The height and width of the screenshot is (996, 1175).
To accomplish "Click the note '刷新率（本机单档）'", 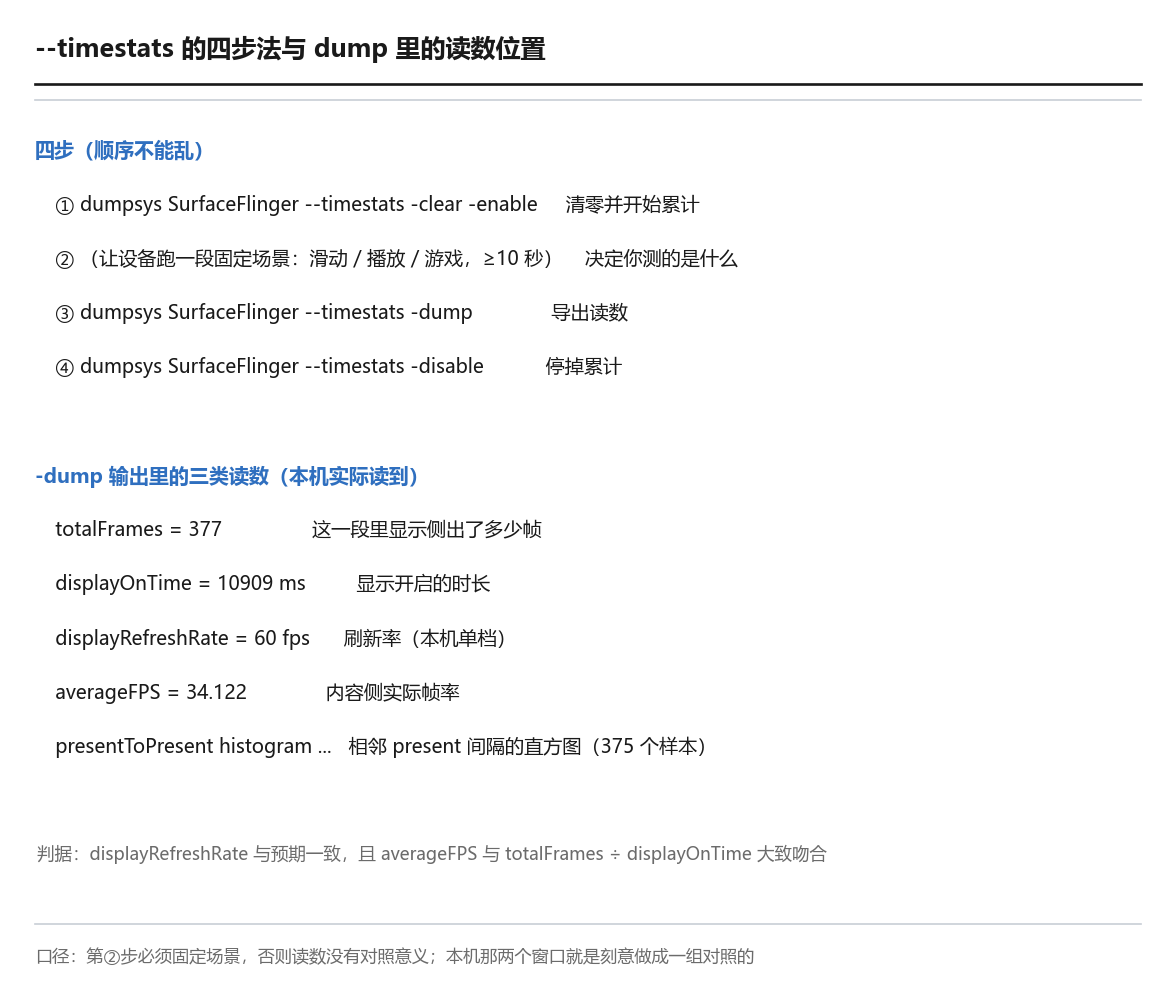I will [x=425, y=638].
